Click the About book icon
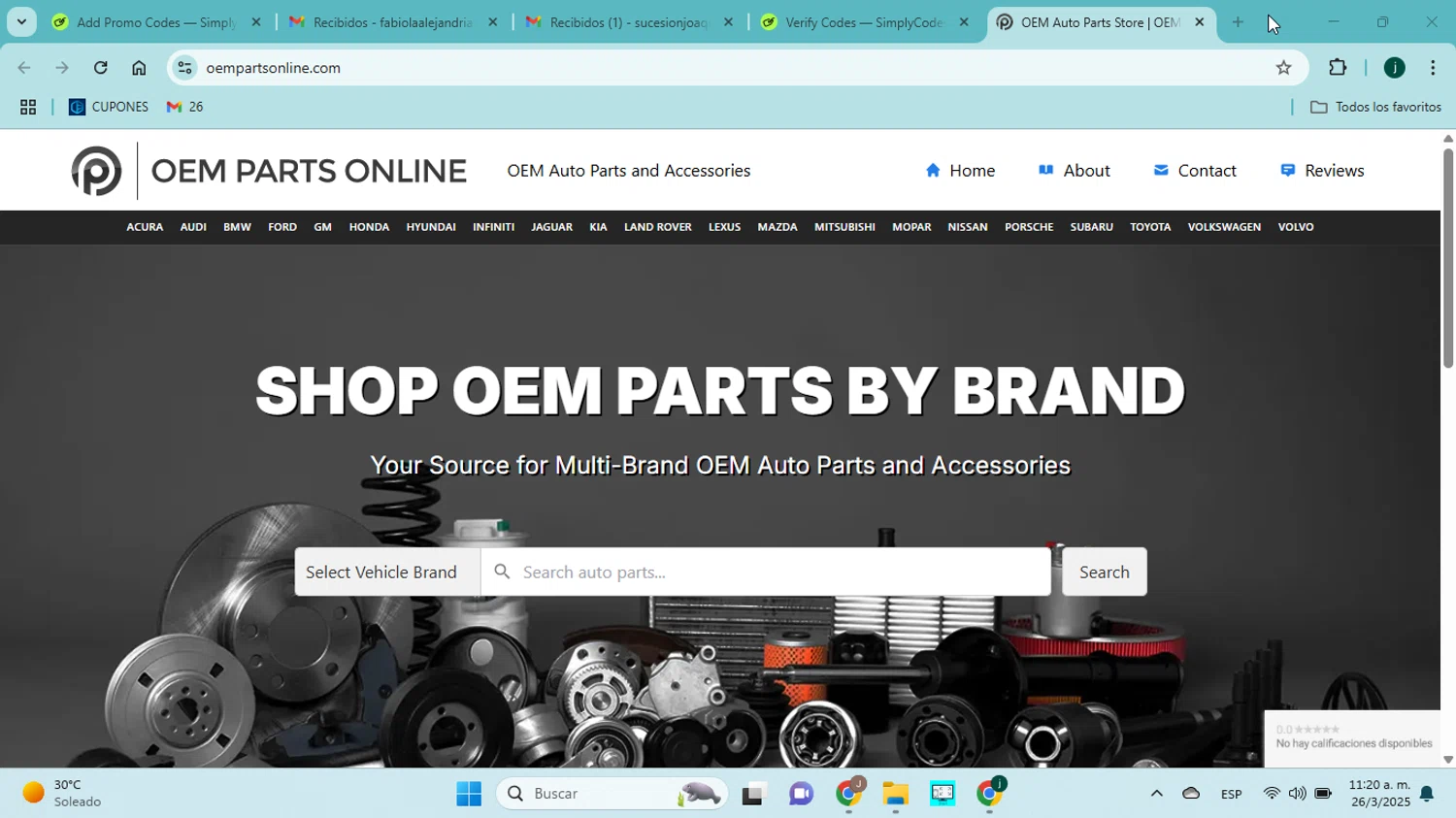 click(x=1045, y=170)
